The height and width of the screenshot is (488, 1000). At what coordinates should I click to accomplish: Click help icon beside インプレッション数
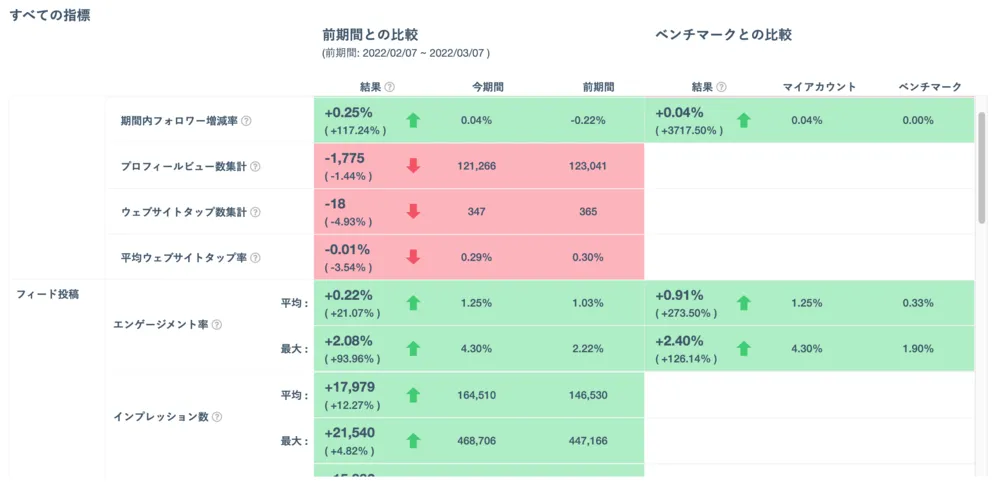[x=217, y=417]
